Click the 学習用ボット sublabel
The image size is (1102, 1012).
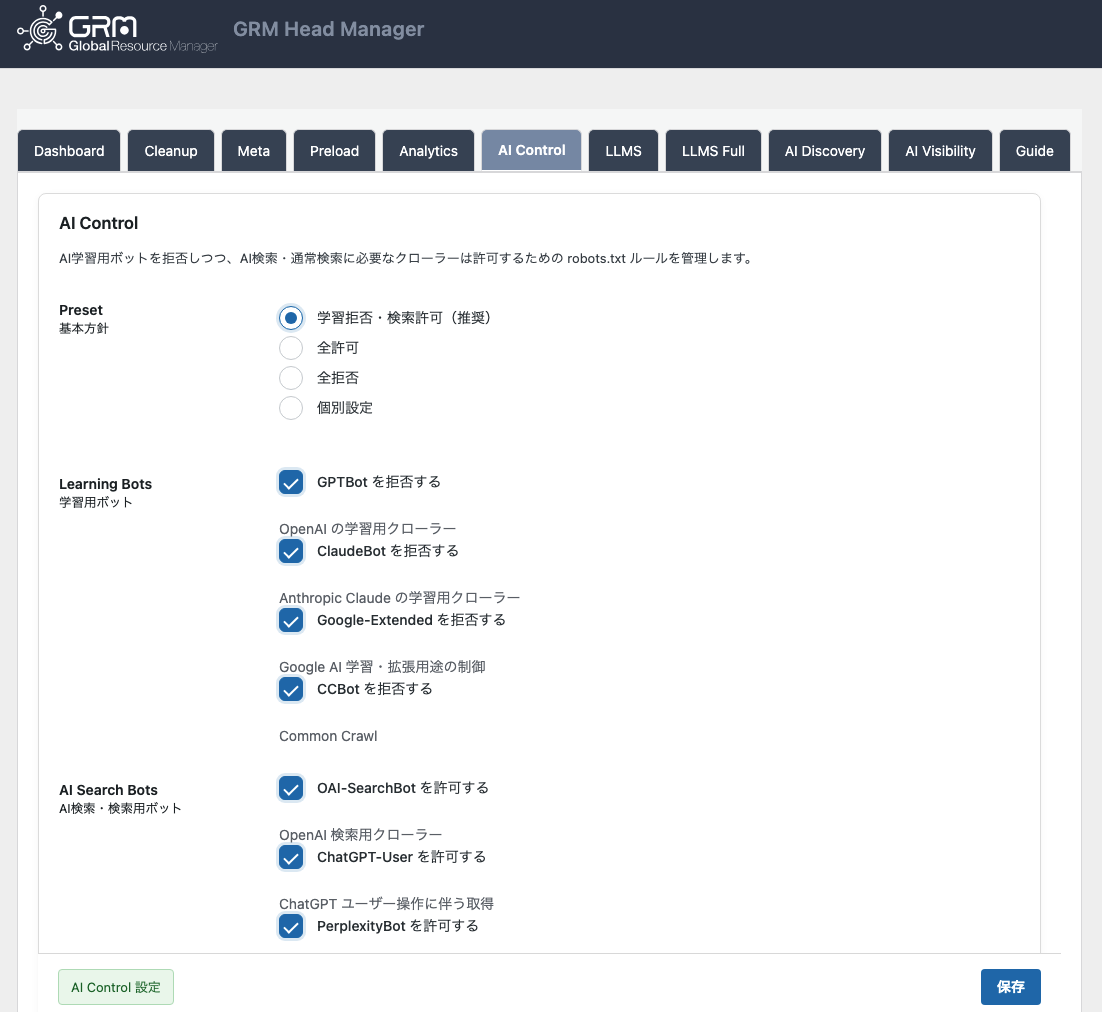pyautogui.click(x=96, y=502)
